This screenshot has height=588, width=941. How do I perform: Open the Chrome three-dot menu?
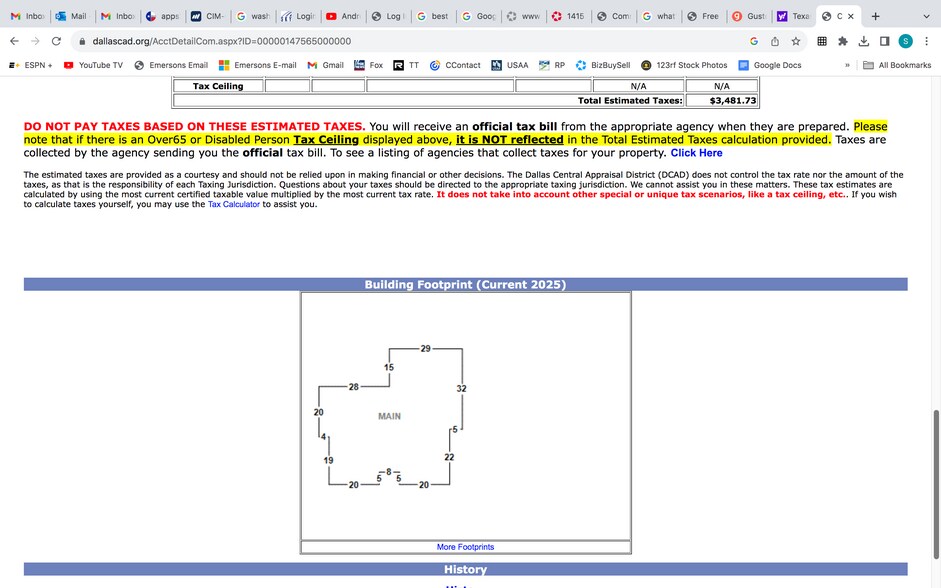[x=927, y=41]
